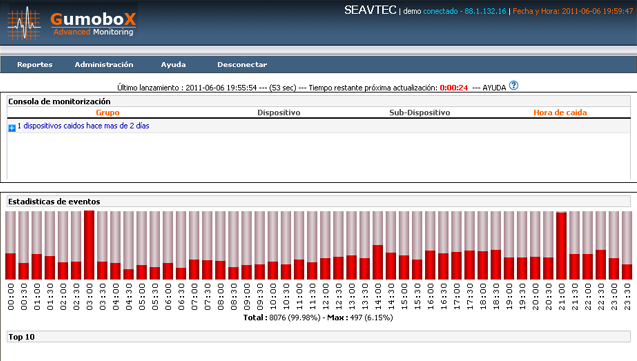The image size is (637, 361).
Task: Select the 03:00 event bar
Action: (89, 245)
